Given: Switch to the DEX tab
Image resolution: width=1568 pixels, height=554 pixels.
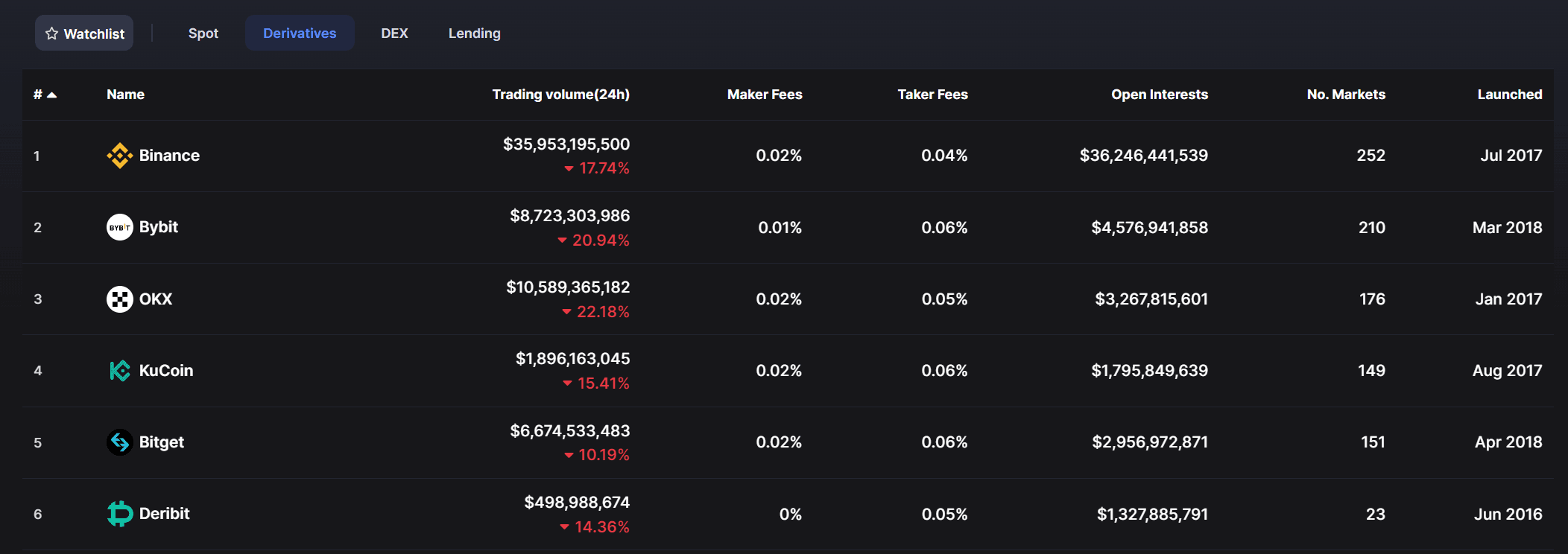Looking at the screenshot, I should click(394, 33).
